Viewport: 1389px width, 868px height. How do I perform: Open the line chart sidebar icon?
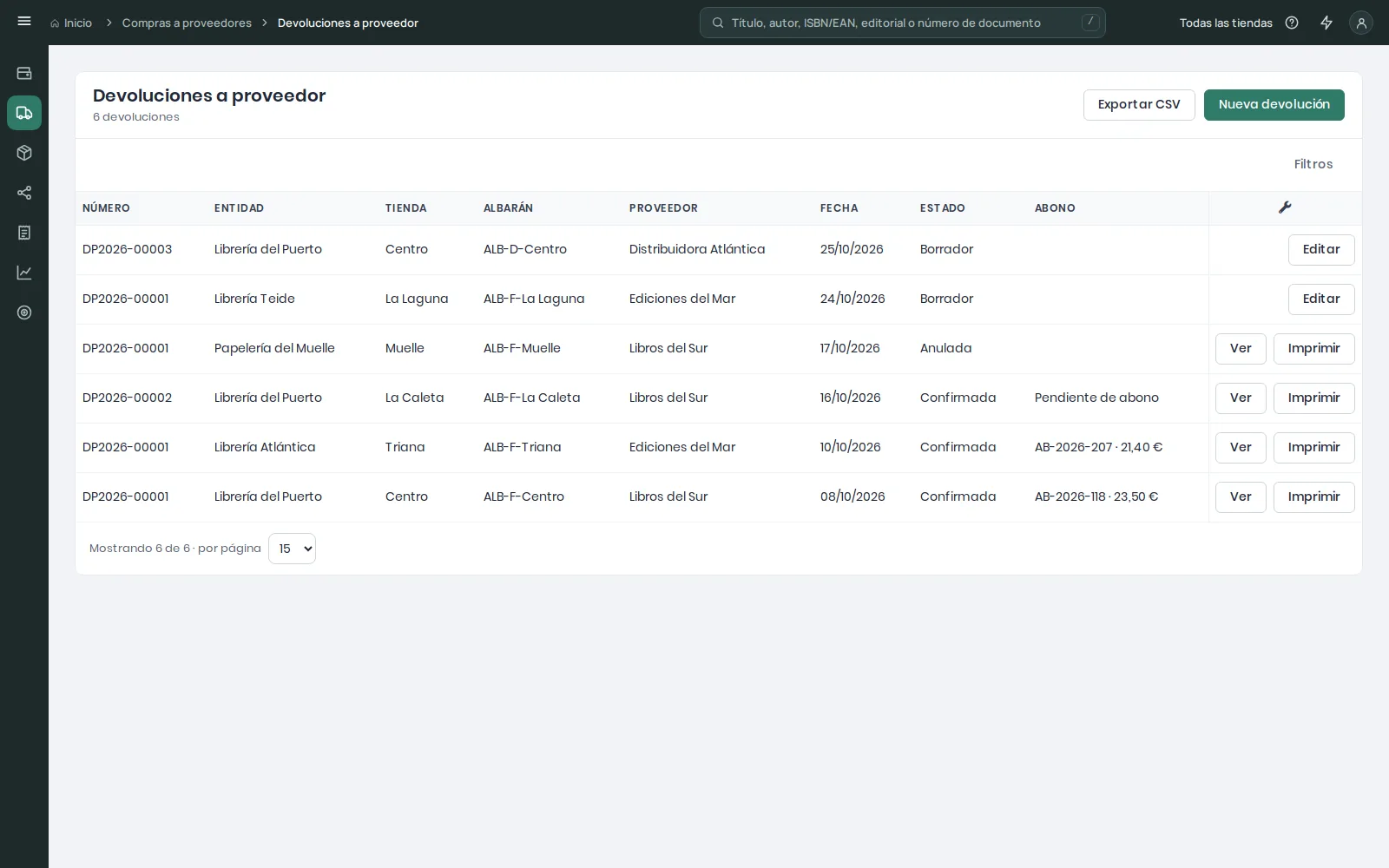(24, 273)
